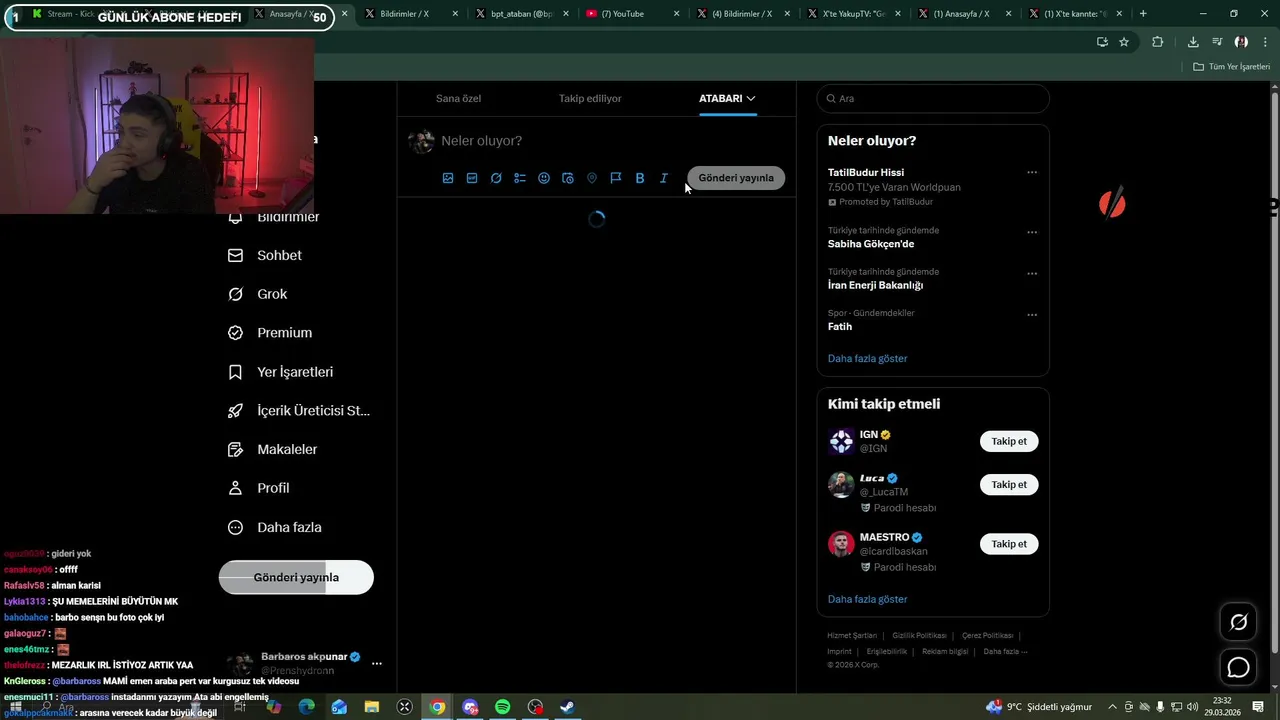Click composer Gönderi yayınla button
1280x720 pixels.
(x=736, y=178)
